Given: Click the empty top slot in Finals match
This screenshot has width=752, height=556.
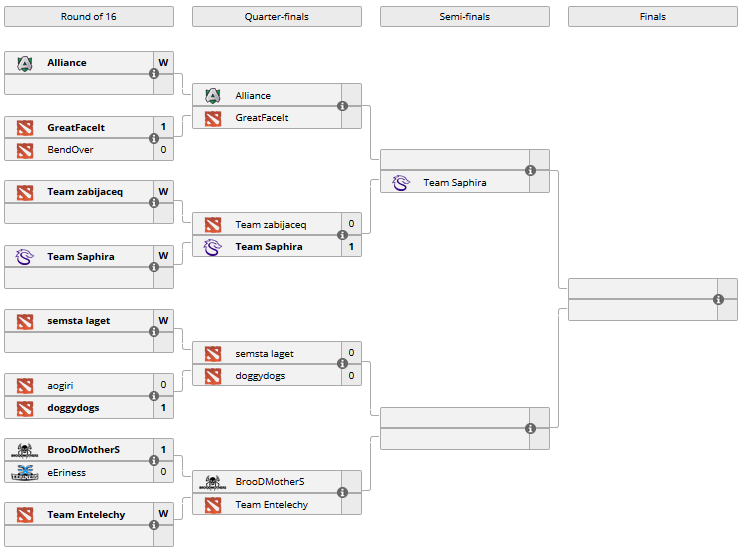Looking at the screenshot, I should (x=642, y=288).
